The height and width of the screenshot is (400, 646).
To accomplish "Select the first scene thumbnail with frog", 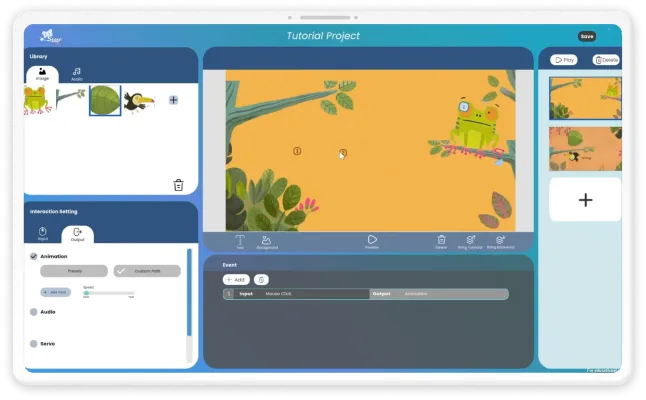I will click(585, 98).
